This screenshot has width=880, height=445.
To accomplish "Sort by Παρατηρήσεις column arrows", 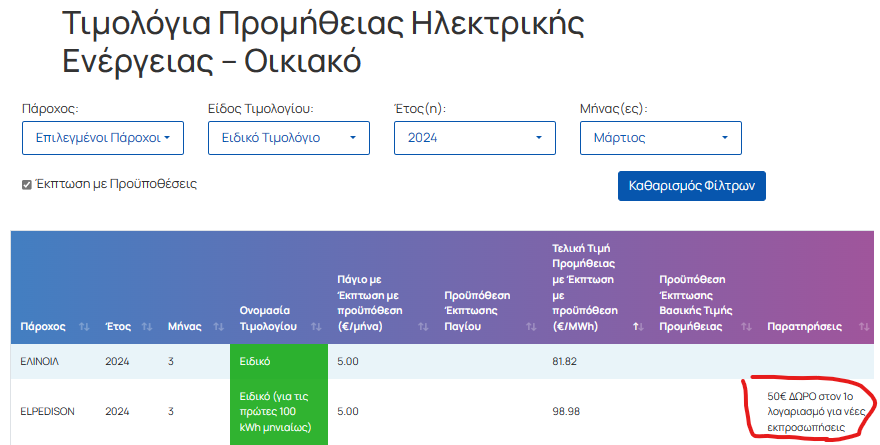I will coord(864,327).
